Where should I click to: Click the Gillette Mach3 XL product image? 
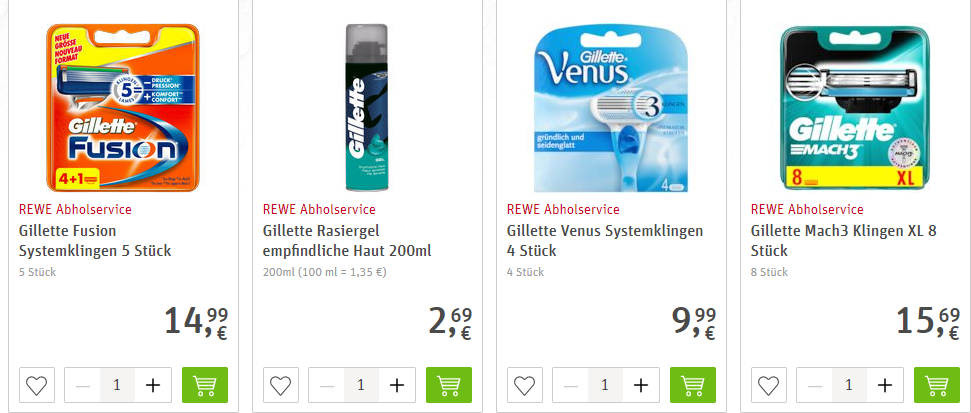coord(854,108)
